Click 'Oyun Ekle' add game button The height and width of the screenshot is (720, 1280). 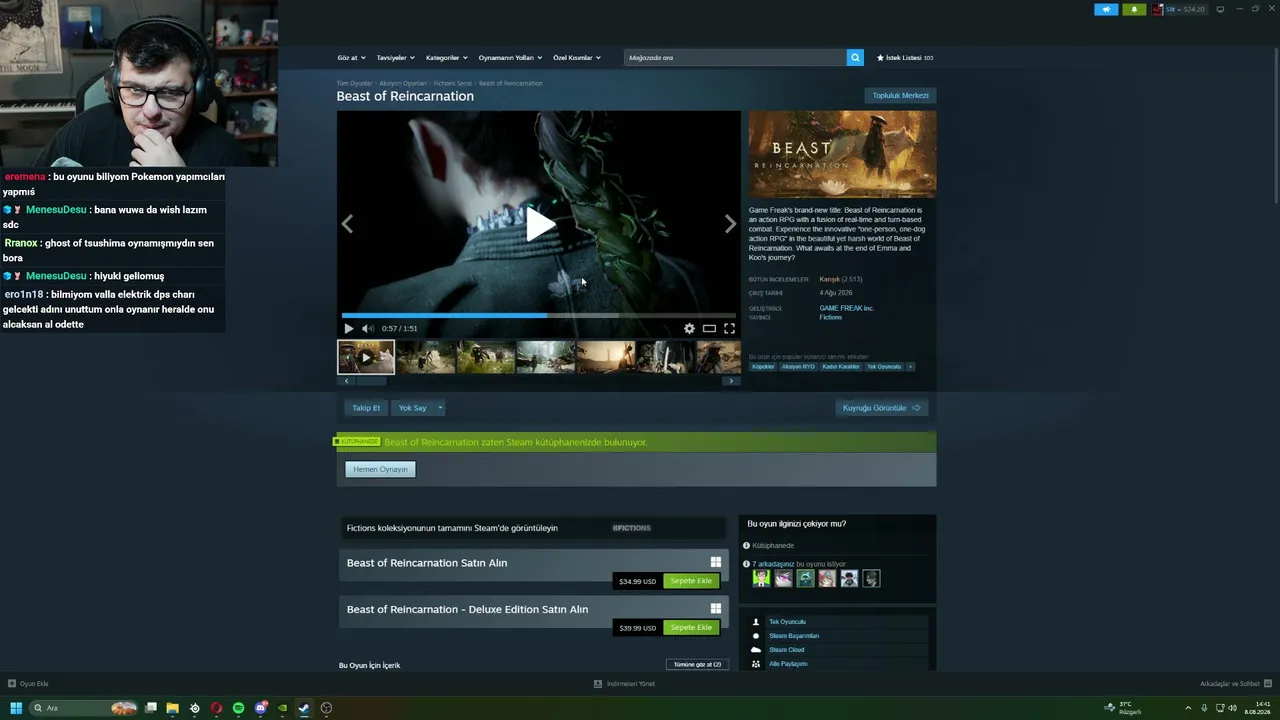tap(28, 684)
